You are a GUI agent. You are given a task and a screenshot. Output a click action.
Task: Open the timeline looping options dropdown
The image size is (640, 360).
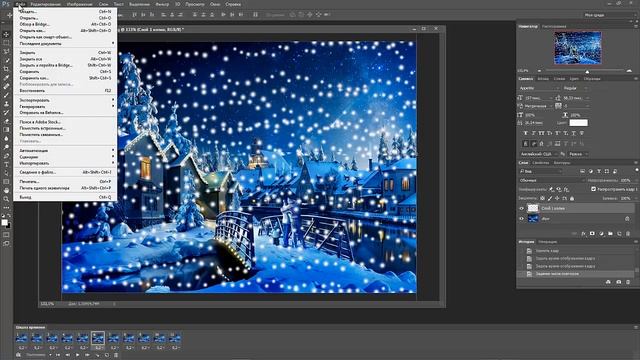point(39,355)
